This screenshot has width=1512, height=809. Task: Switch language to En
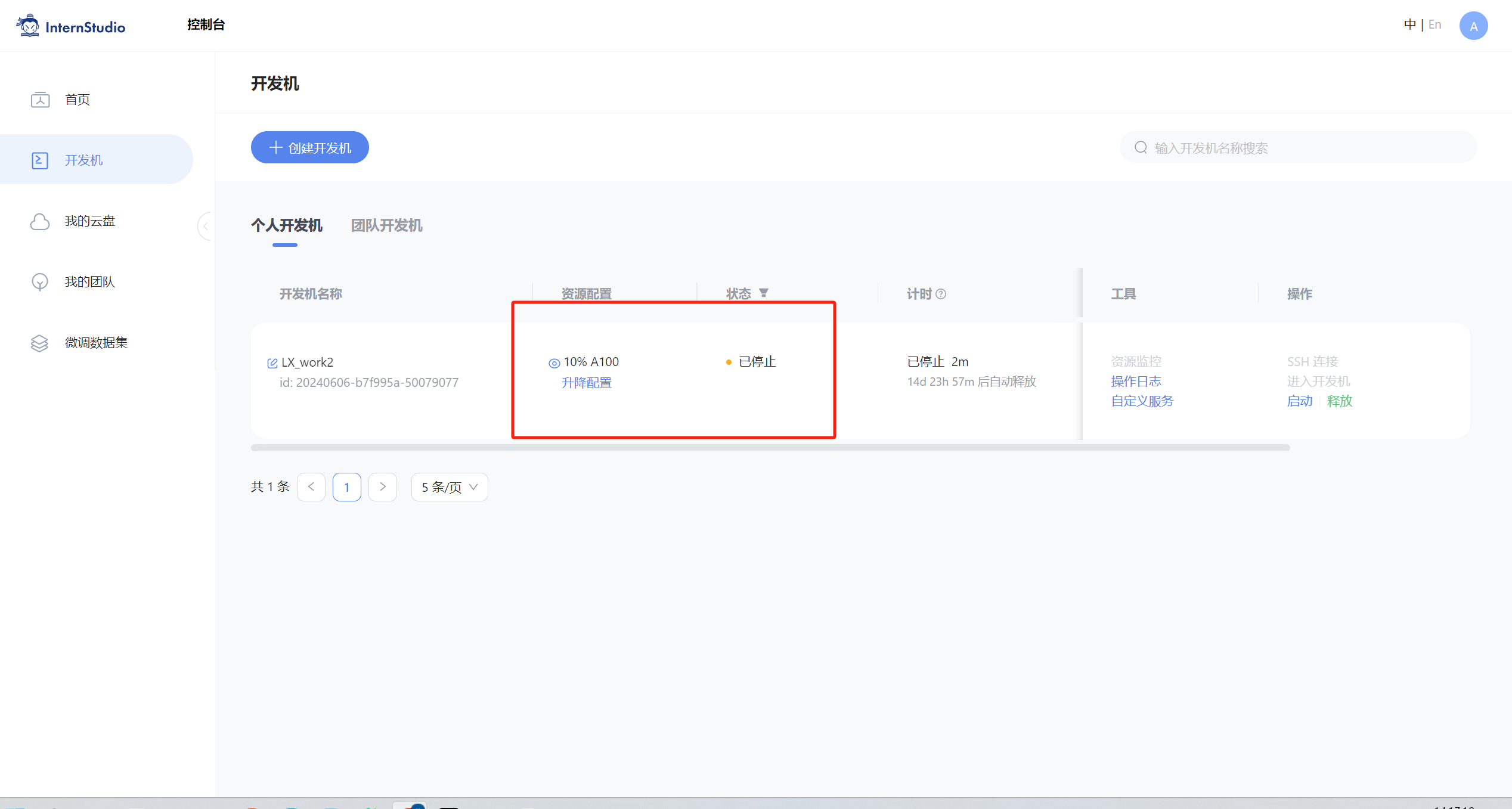pos(1434,24)
